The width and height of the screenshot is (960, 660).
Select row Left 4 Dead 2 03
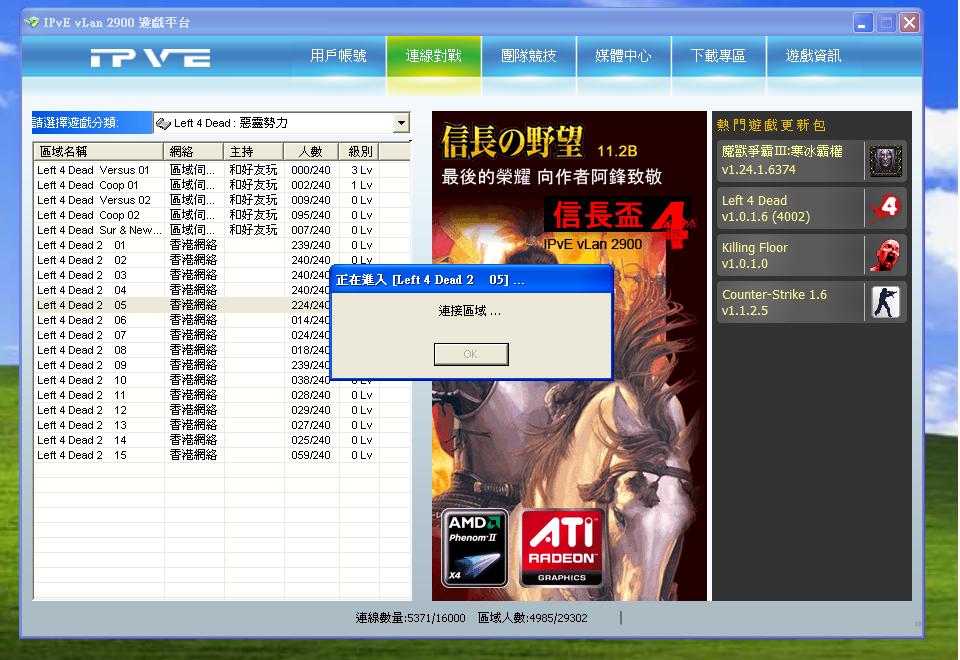point(184,275)
